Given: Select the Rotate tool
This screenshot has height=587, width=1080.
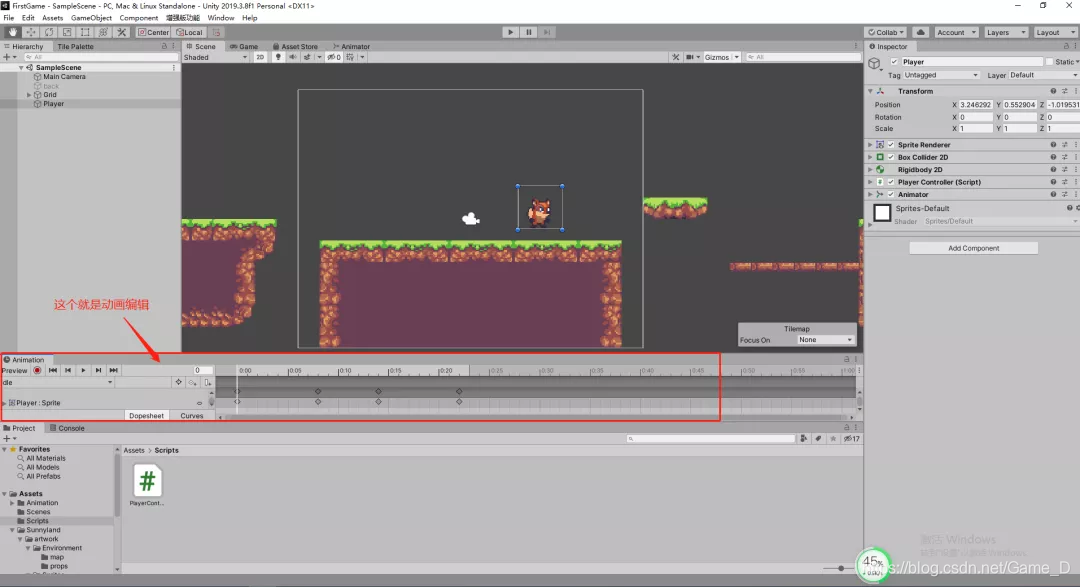Looking at the screenshot, I should pyautogui.click(x=49, y=32).
